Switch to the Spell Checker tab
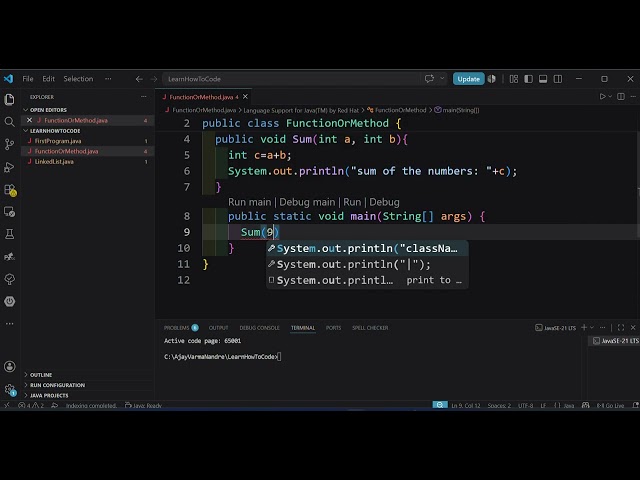Image resolution: width=640 pixels, height=480 pixels. pos(370,328)
